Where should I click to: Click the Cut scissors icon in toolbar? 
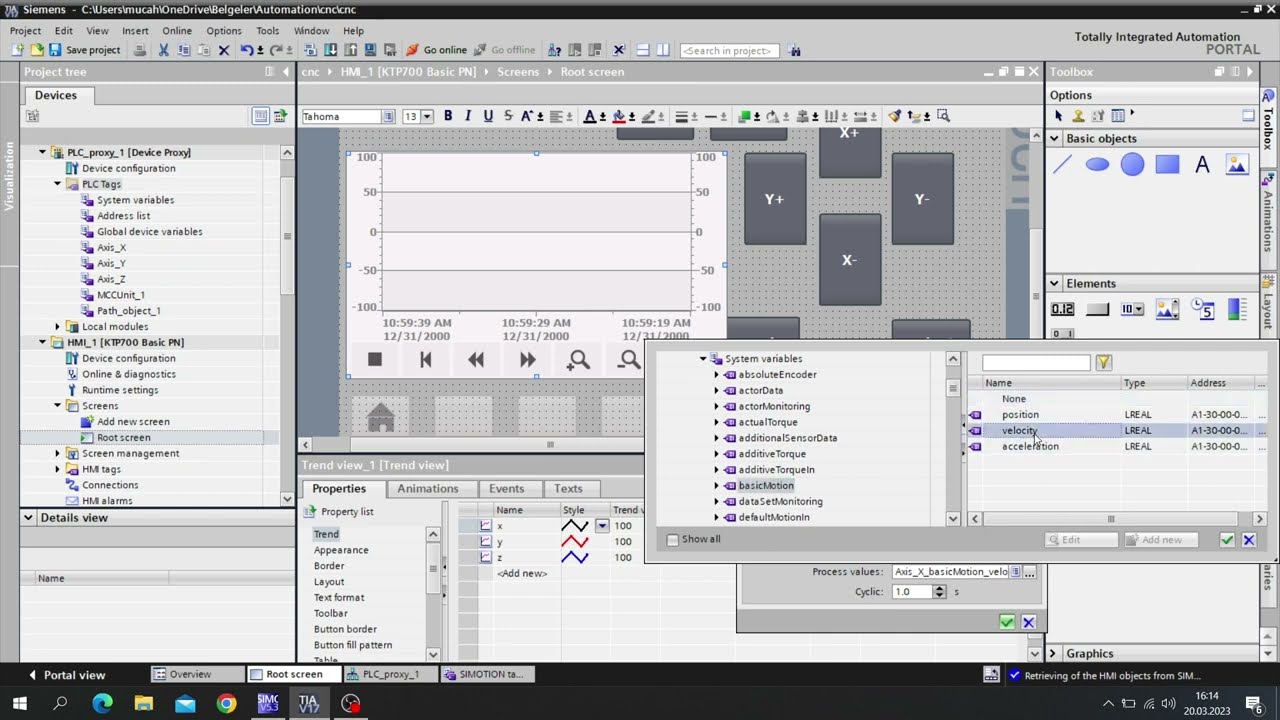pyautogui.click(x=164, y=50)
